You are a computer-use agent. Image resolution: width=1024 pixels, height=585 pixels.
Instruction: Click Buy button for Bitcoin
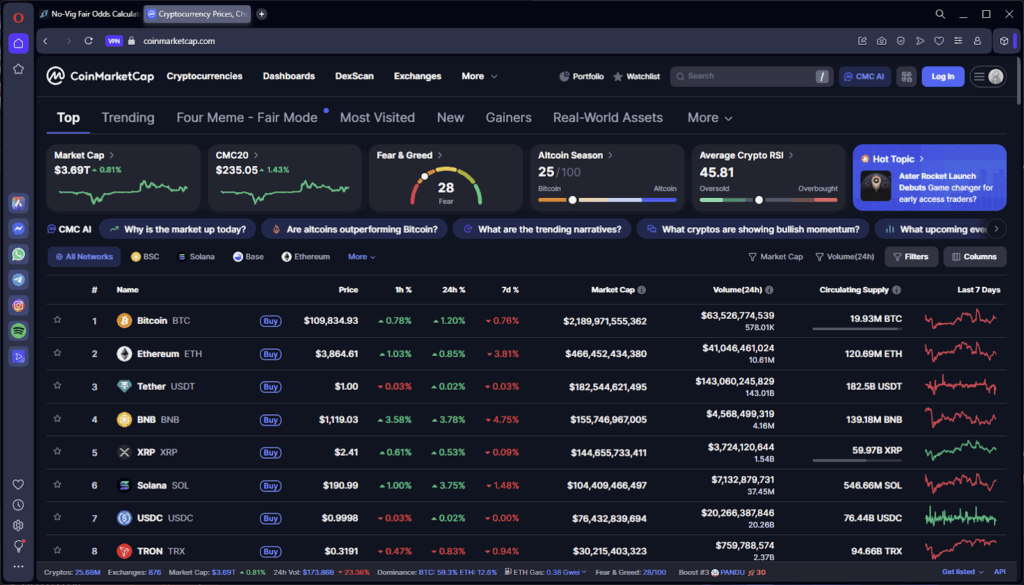point(270,321)
